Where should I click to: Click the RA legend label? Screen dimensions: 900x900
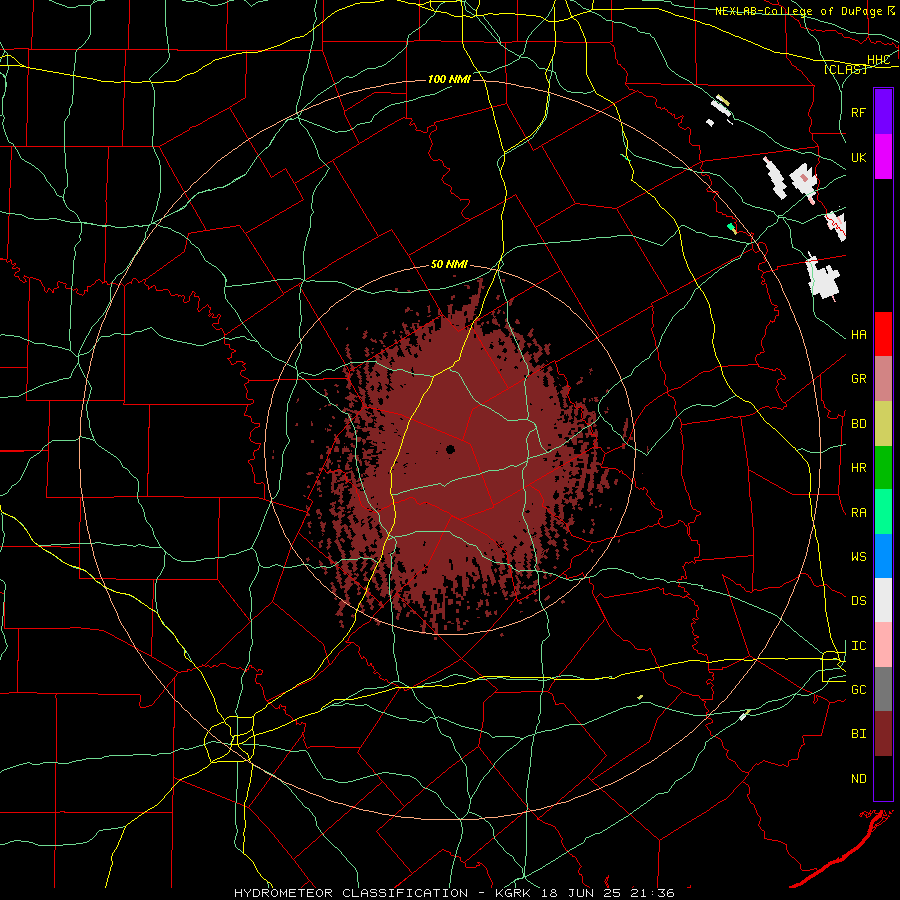point(858,513)
